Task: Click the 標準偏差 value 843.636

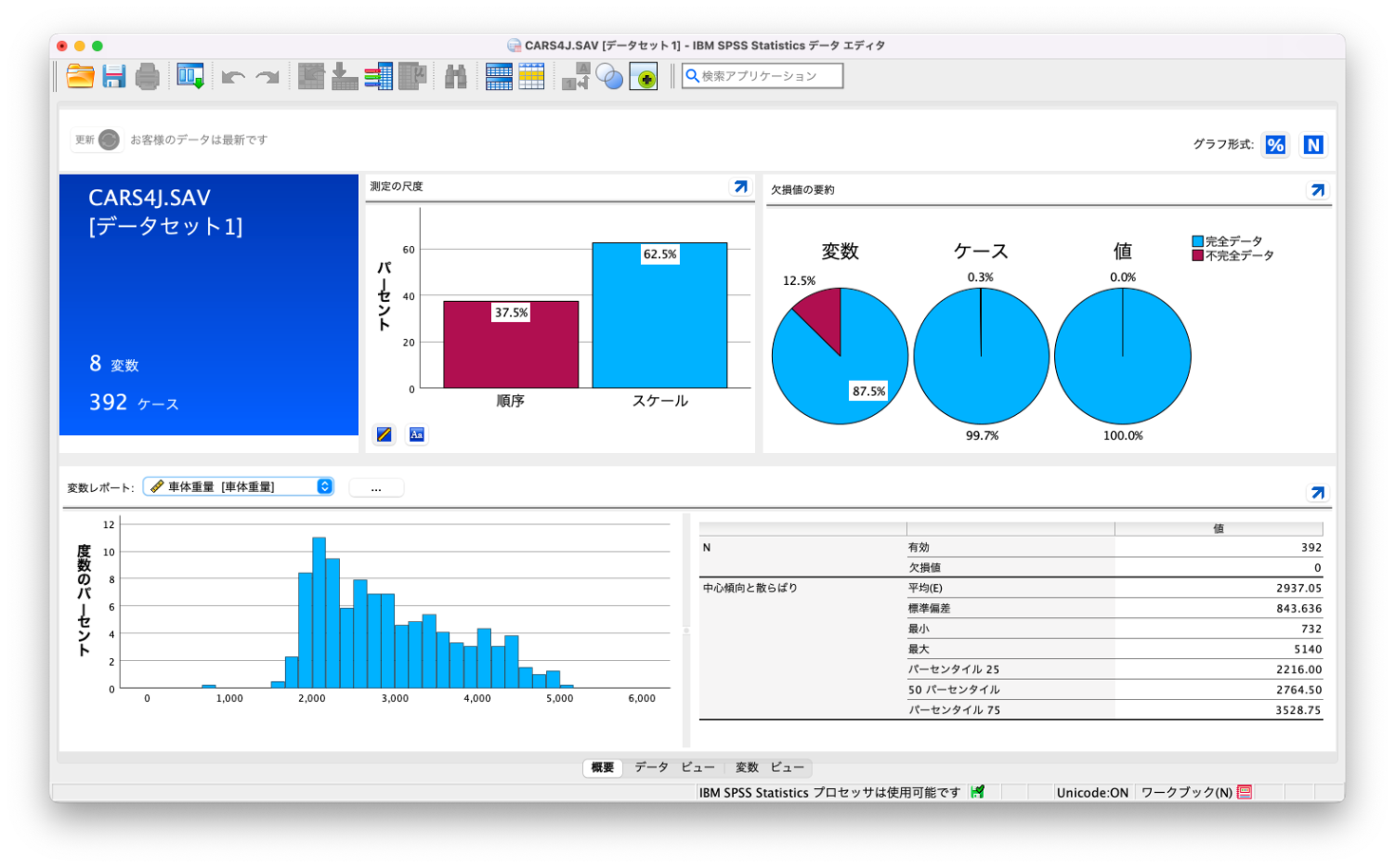Action: (x=1298, y=609)
